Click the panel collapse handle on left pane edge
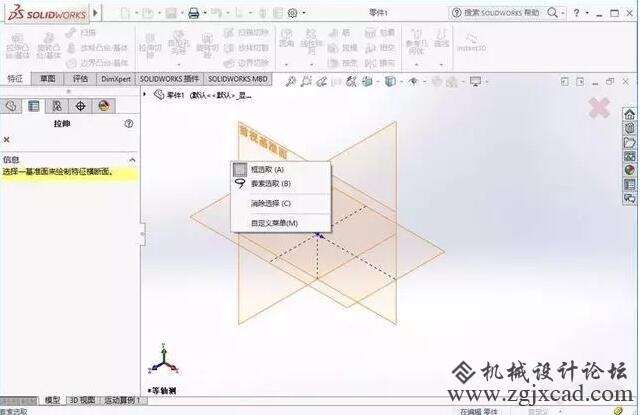The height and width of the screenshot is (415, 640). click(142, 234)
